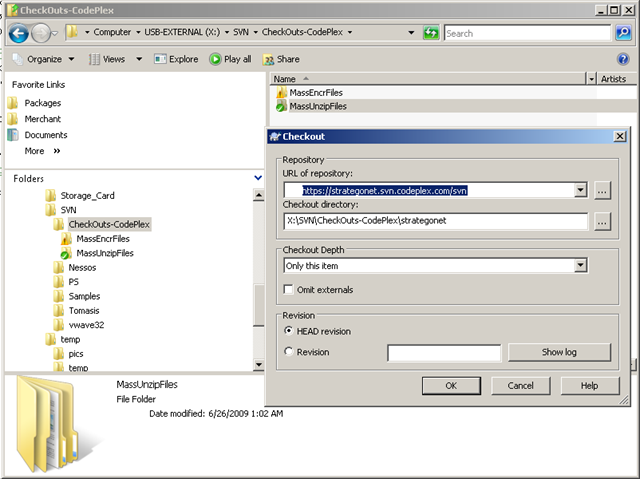The image size is (640, 479).
Task: Open the URL of repository dropdown
Action: click(x=580, y=190)
